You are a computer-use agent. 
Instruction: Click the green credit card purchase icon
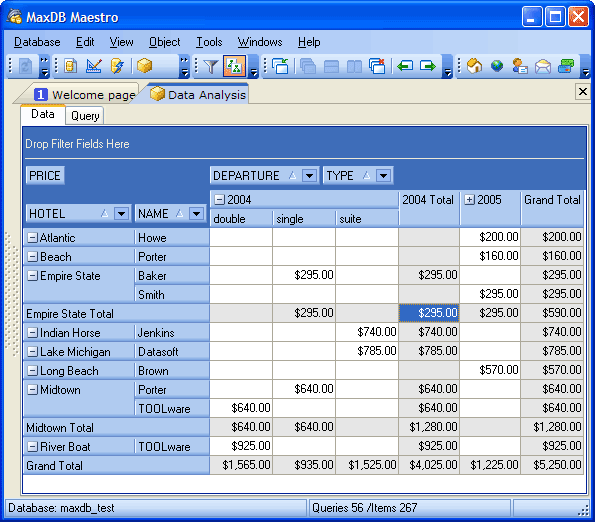click(566, 66)
